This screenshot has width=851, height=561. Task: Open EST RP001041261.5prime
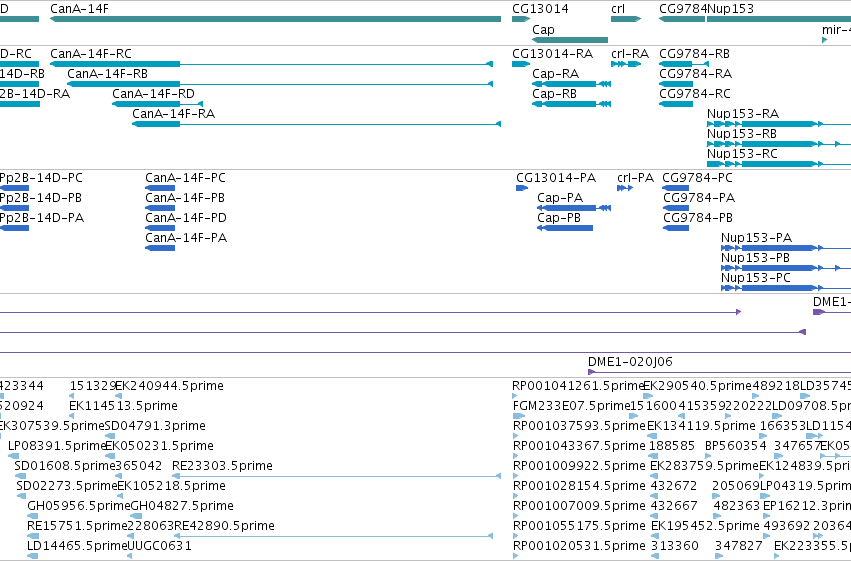click(577, 386)
